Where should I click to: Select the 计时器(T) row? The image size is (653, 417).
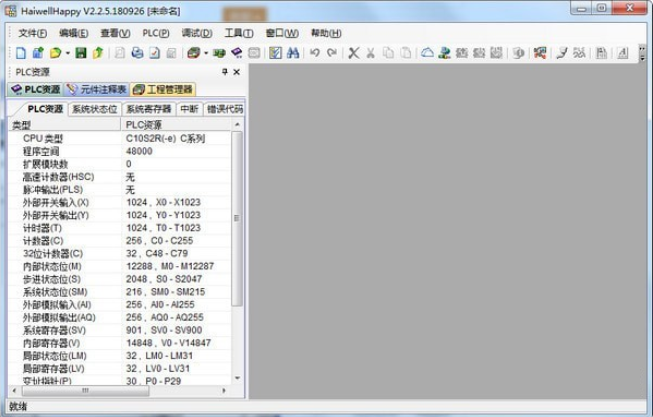120,228
